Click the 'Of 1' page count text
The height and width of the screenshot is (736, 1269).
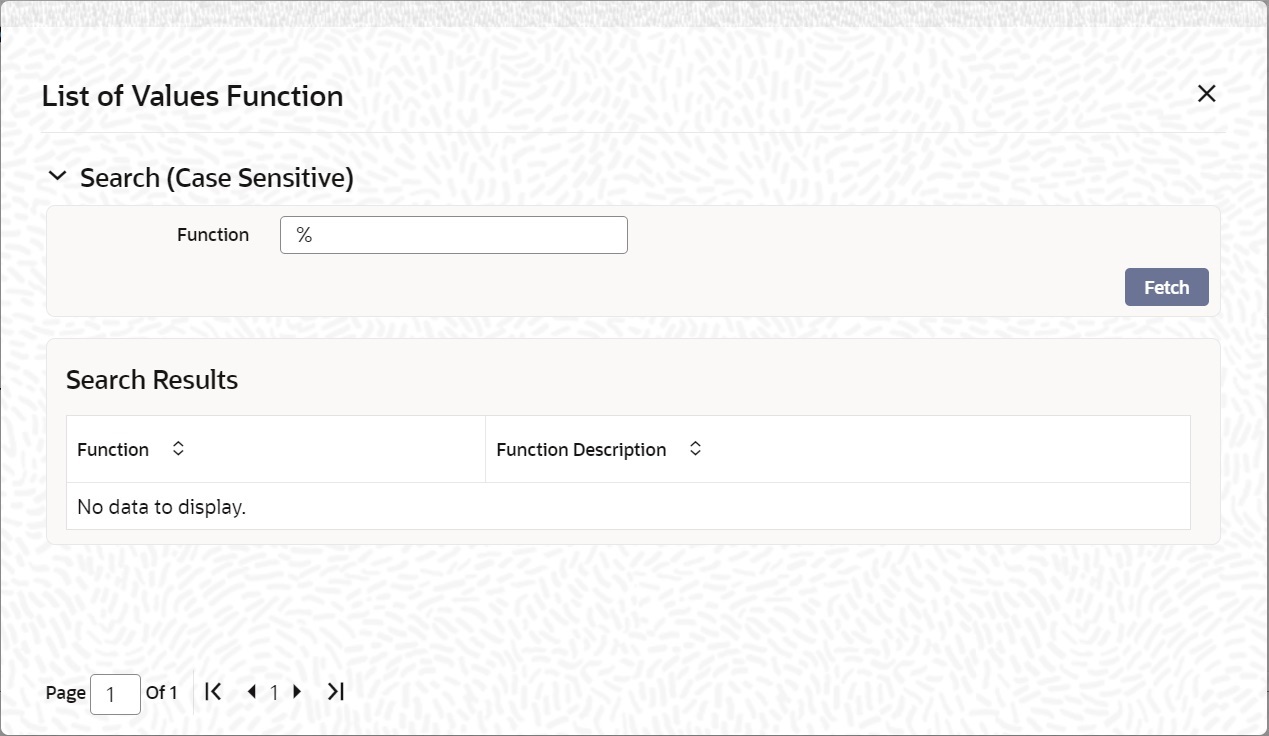tap(162, 692)
